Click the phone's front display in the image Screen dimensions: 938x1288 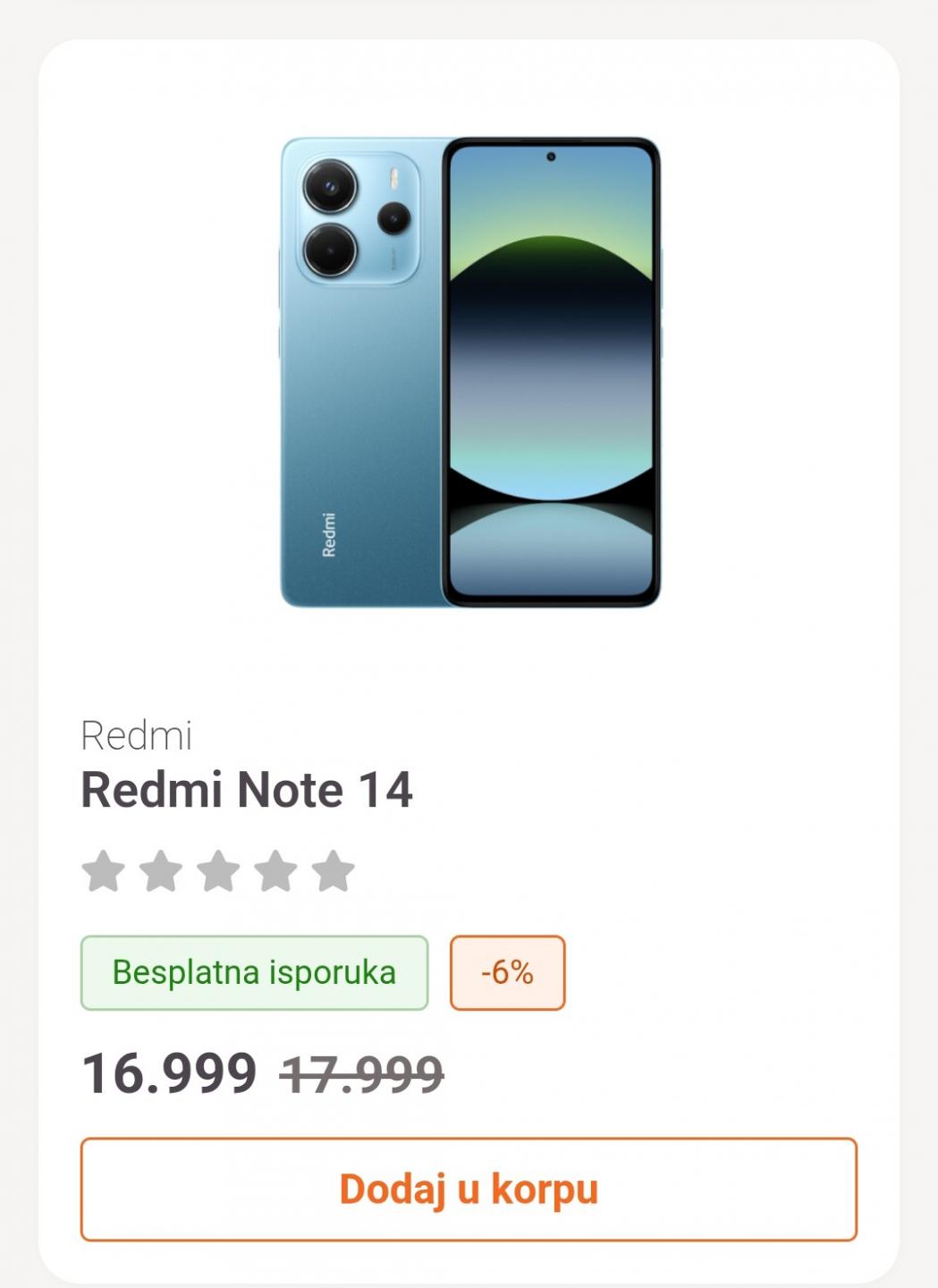click(x=550, y=376)
